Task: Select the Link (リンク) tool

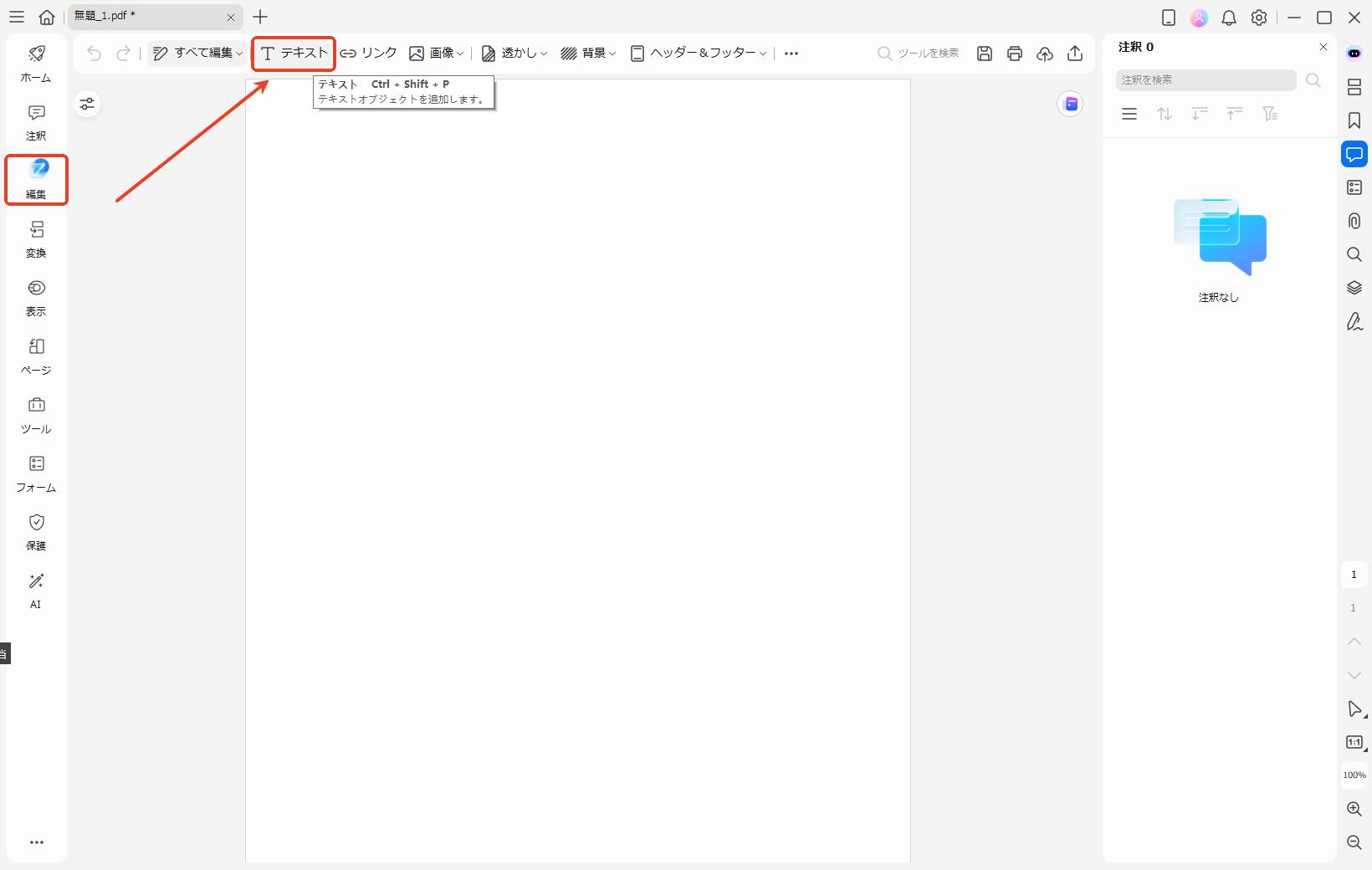Action: tap(369, 54)
